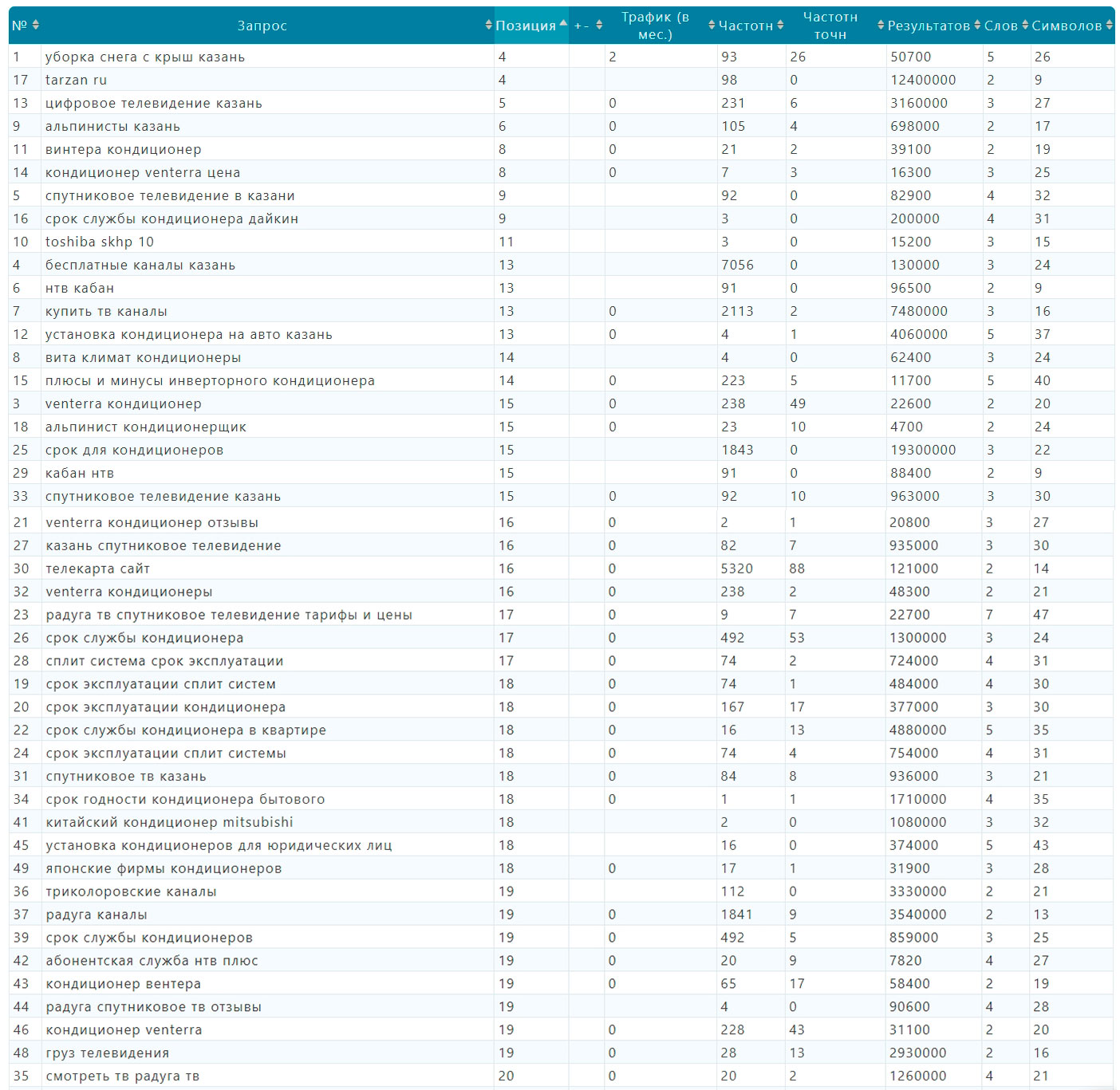Click the sort arrows beside Частотн точн
The image size is (1120, 1090).
coord(881,26)
